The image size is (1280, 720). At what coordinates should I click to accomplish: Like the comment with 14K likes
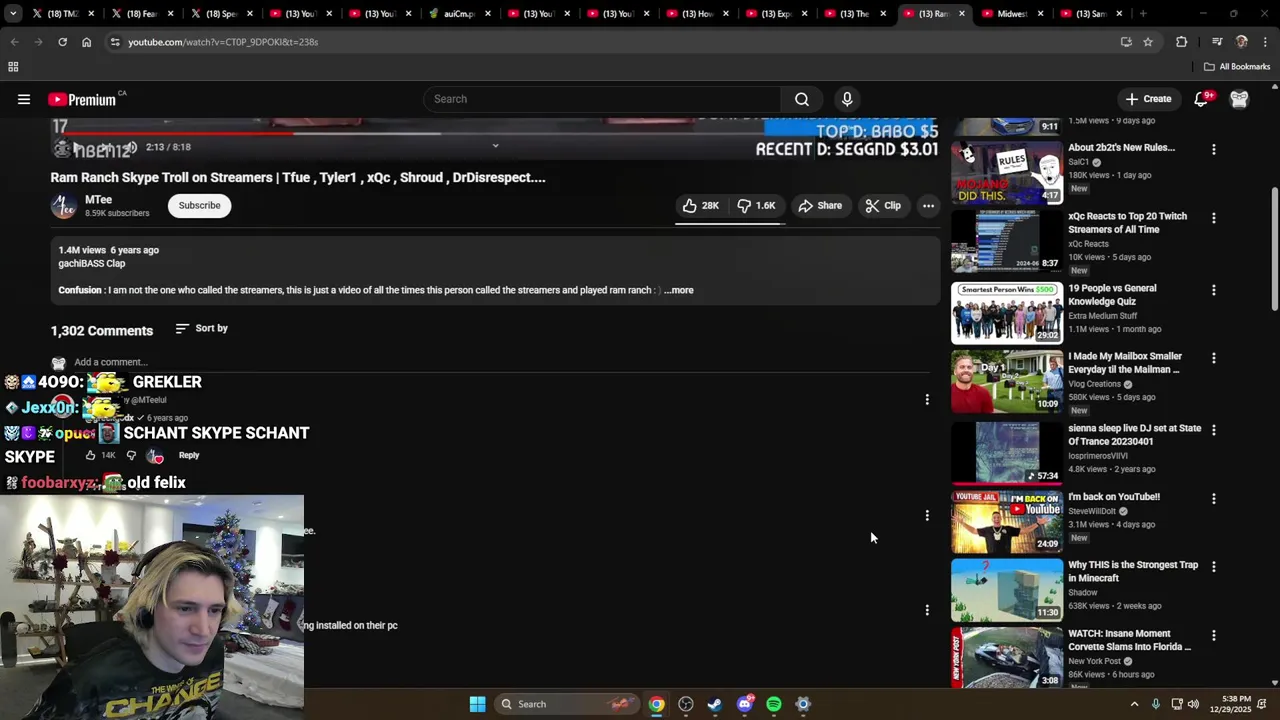pos(90,455)
